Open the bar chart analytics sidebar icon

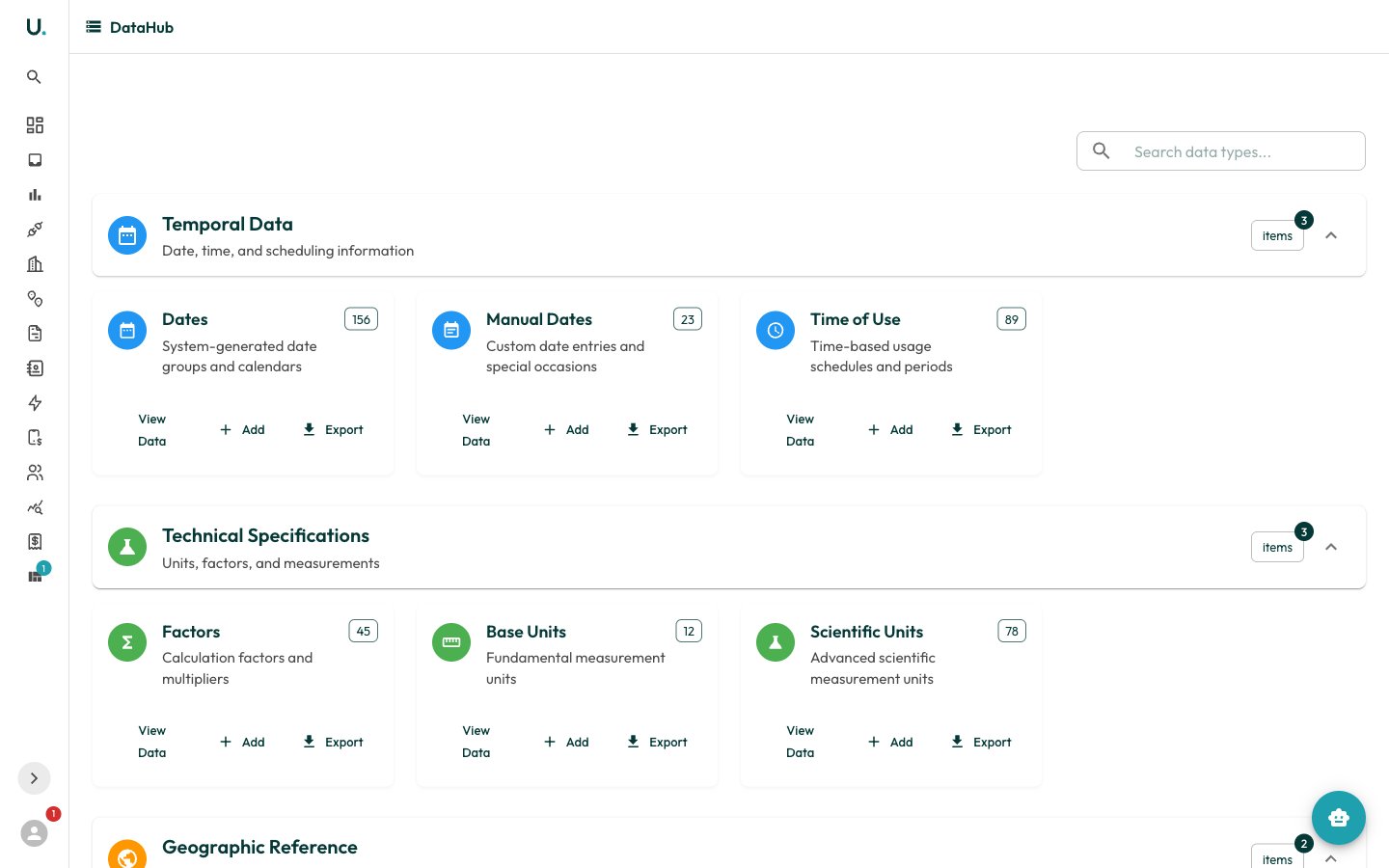click(x=35, y=195)
